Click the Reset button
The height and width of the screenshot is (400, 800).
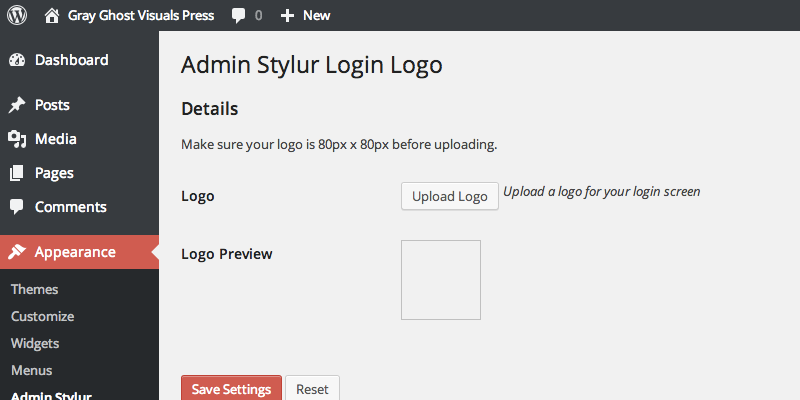(312, 388)
